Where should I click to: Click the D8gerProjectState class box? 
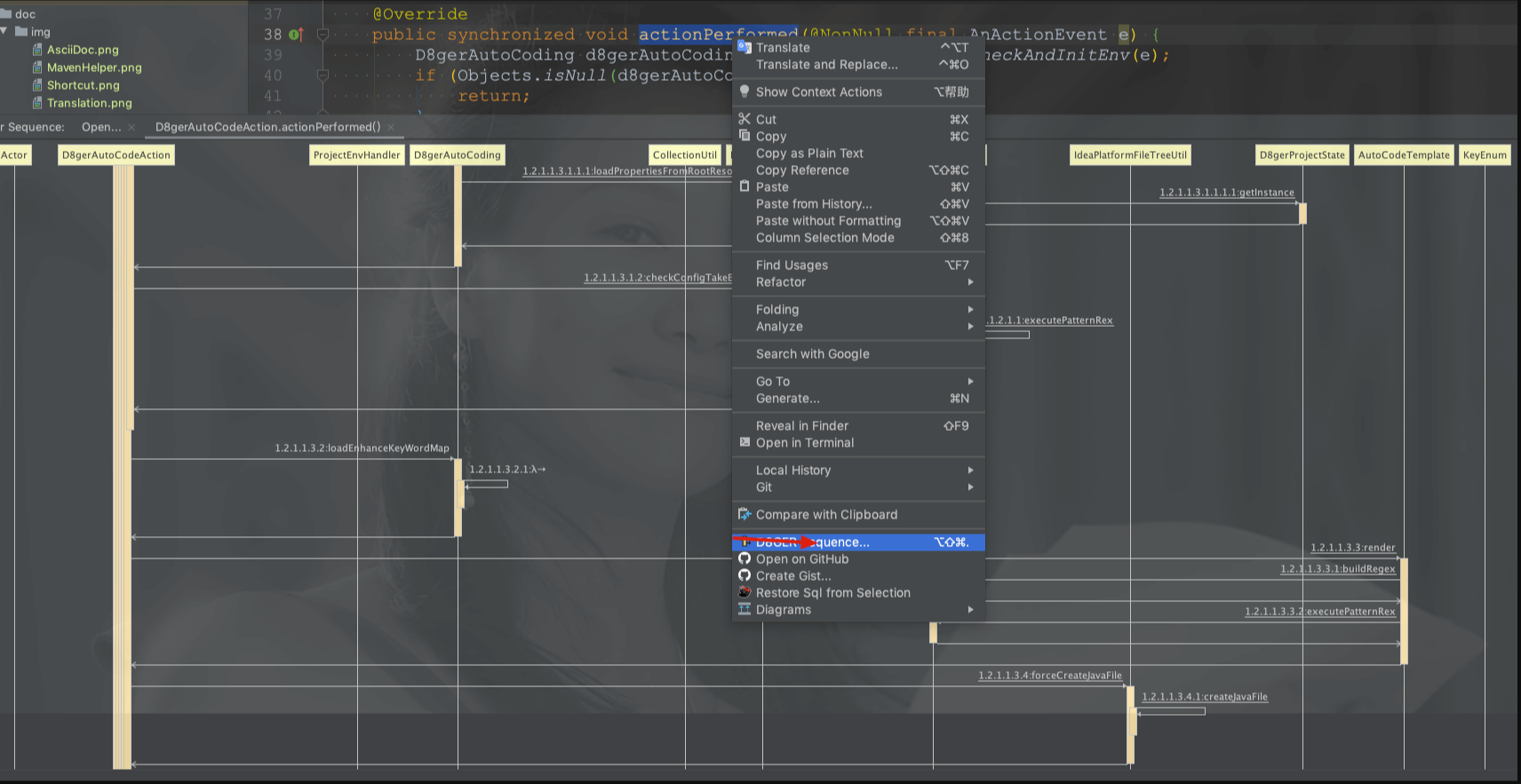click(1302, 155)
